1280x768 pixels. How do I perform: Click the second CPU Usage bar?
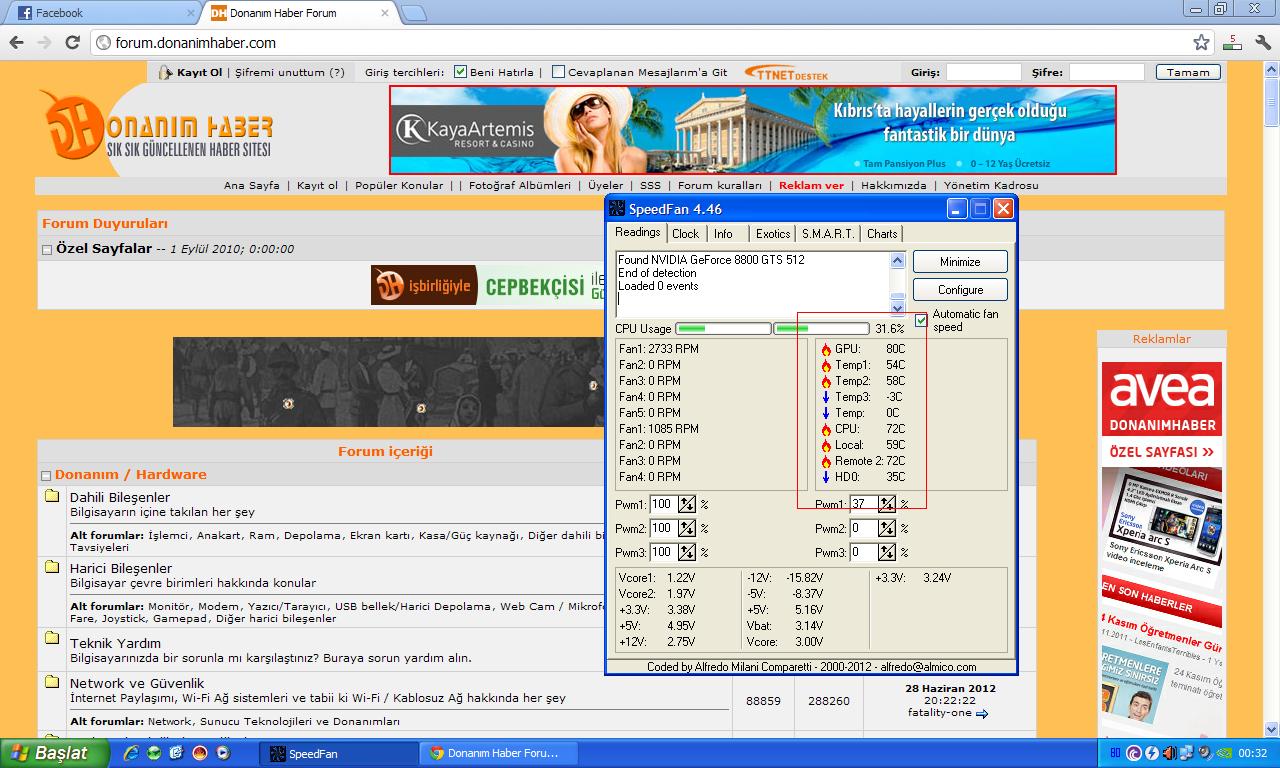coord(821,328)
